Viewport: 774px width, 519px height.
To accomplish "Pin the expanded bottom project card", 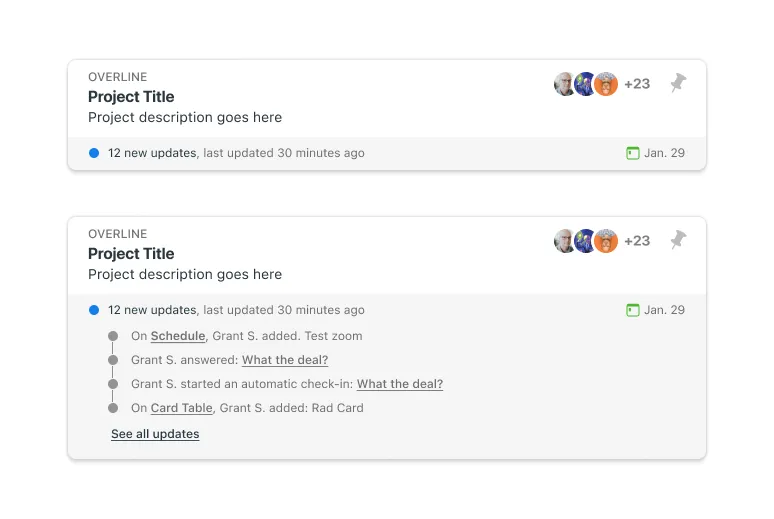I will [678, 240].
